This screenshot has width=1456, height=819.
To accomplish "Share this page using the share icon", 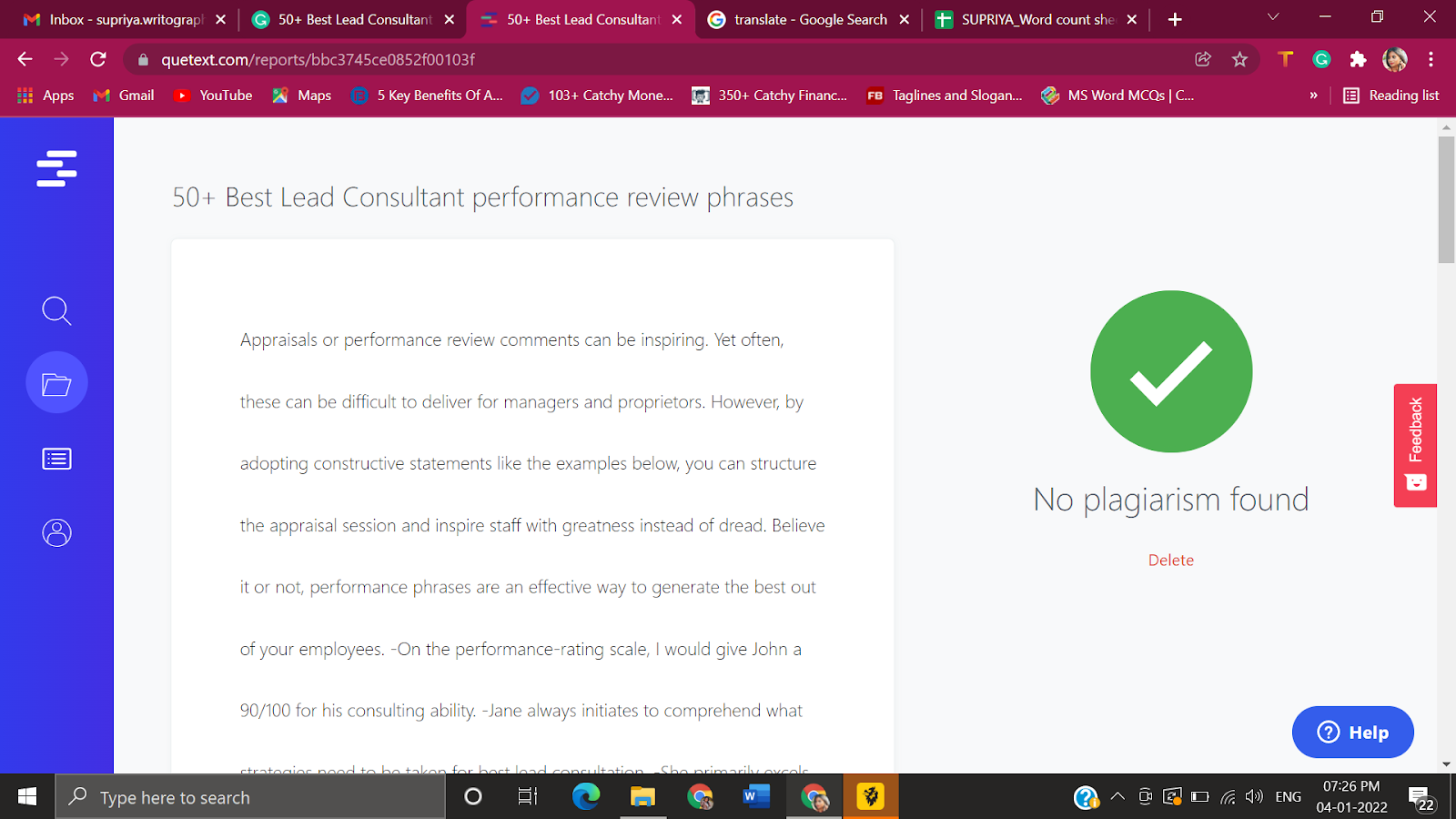I will [x=1203, y=59].
